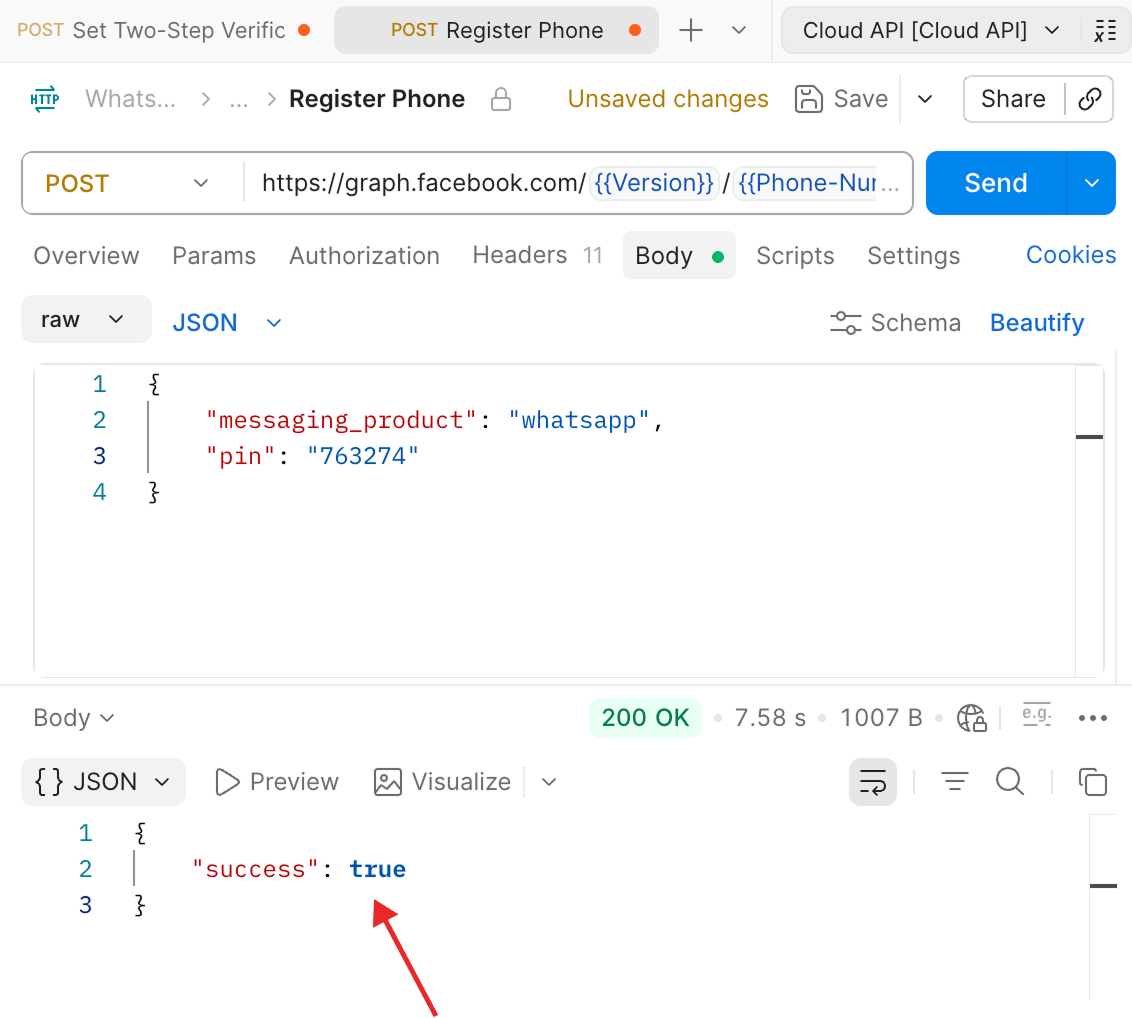The image size is (1132, 1018).
Task: Open a new request tab with plus icon
Action: 691,30
